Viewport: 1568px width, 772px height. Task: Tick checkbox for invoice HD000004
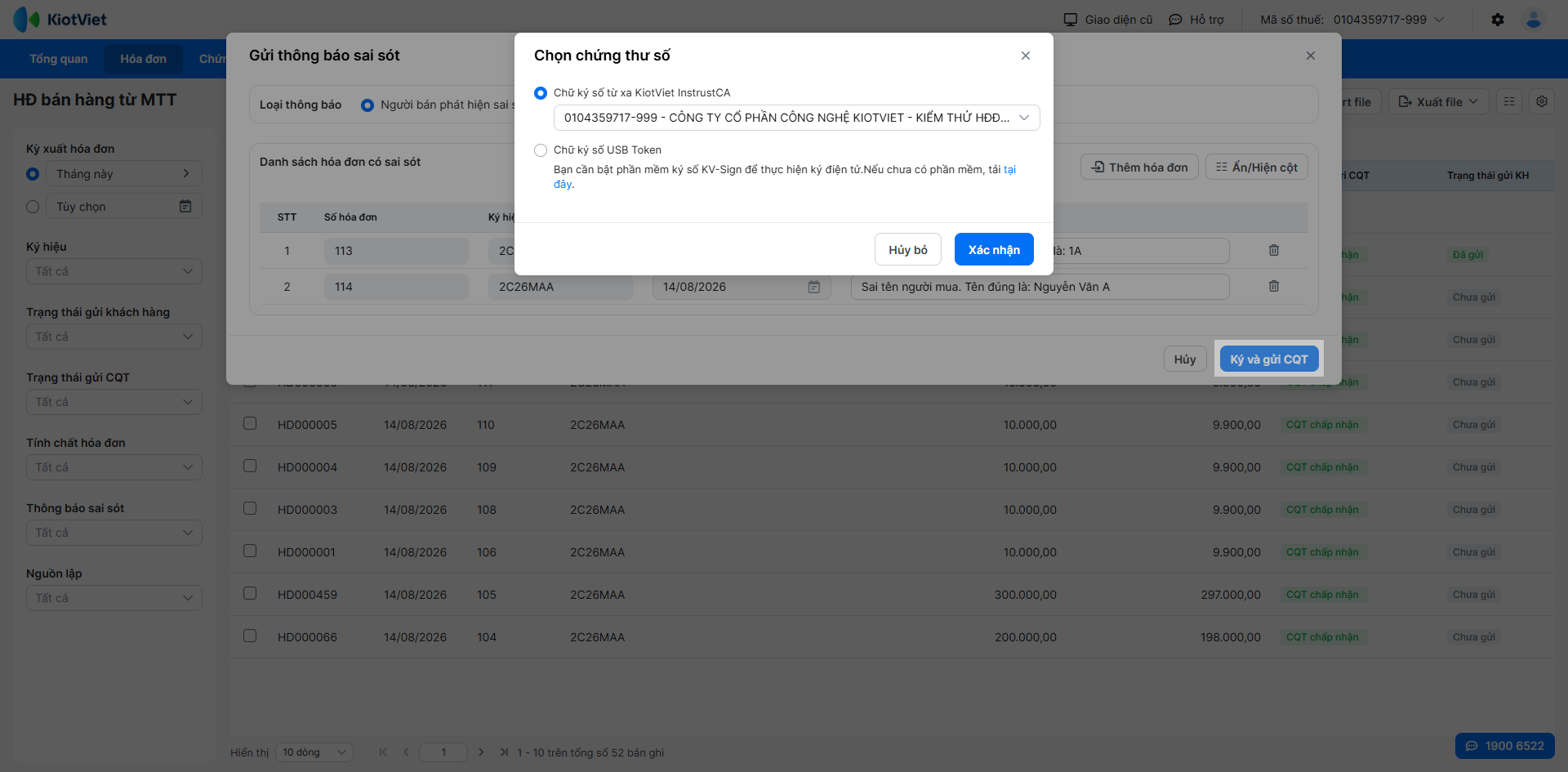tap(250, 466)
